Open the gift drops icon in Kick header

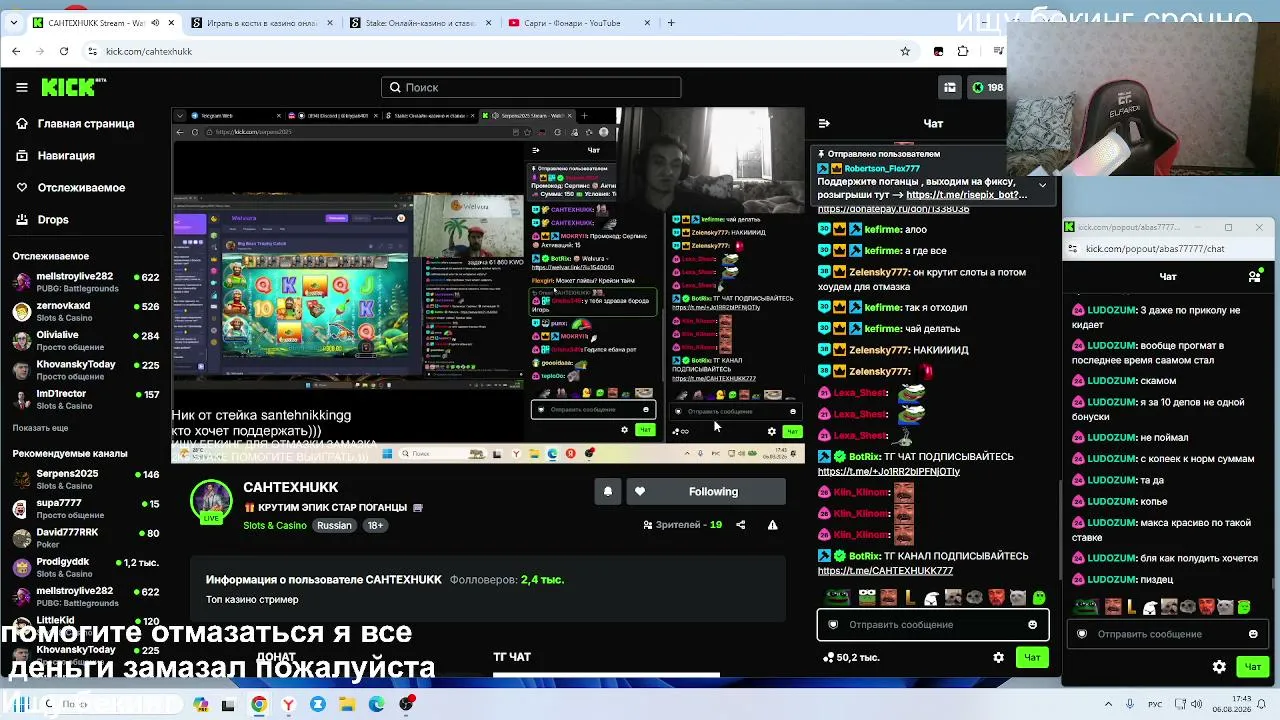coord(950,87)
